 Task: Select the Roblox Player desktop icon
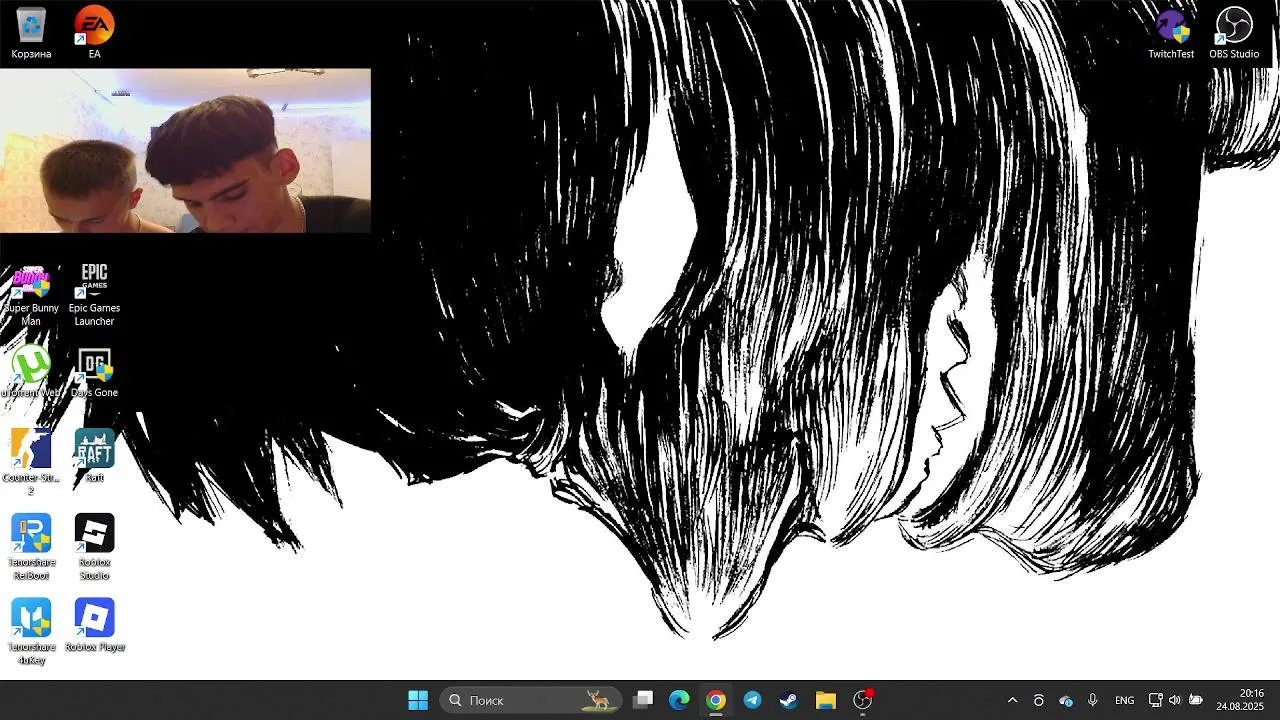coord(94,627)
